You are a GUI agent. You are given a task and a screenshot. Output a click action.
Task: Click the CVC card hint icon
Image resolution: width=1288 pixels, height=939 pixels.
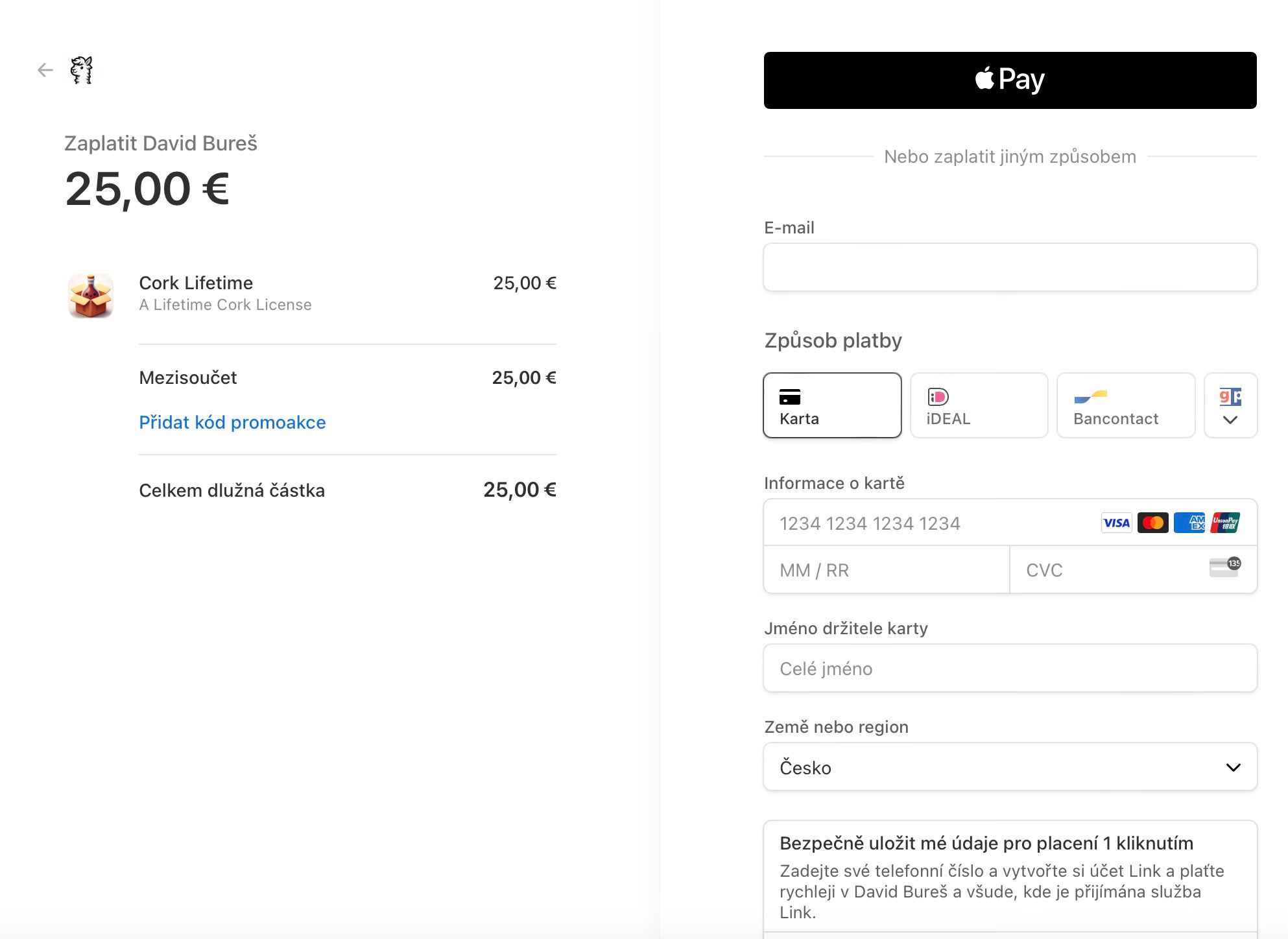pos(1224,567)
